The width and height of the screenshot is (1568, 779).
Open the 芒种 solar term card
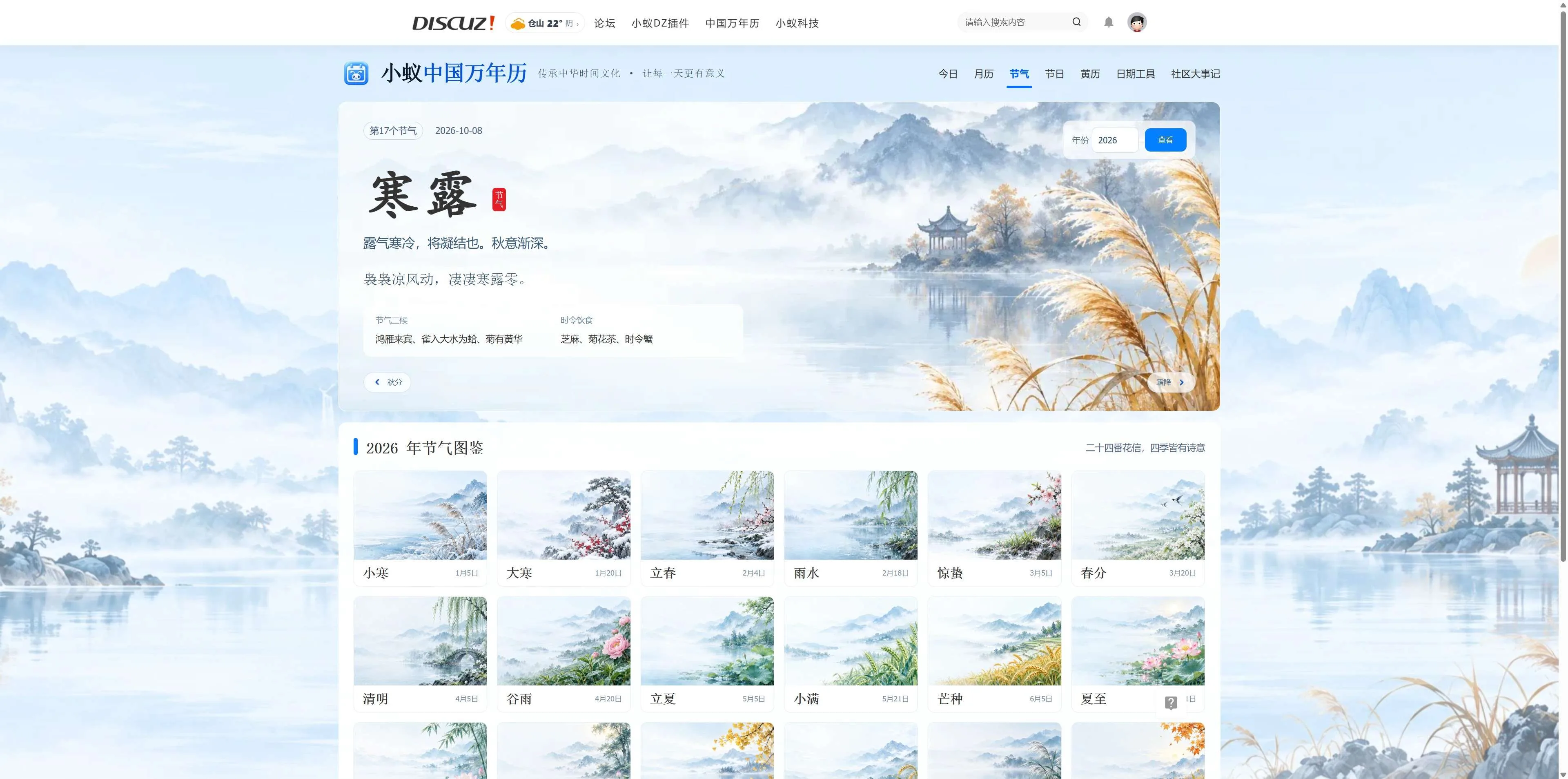coord(994,654)
